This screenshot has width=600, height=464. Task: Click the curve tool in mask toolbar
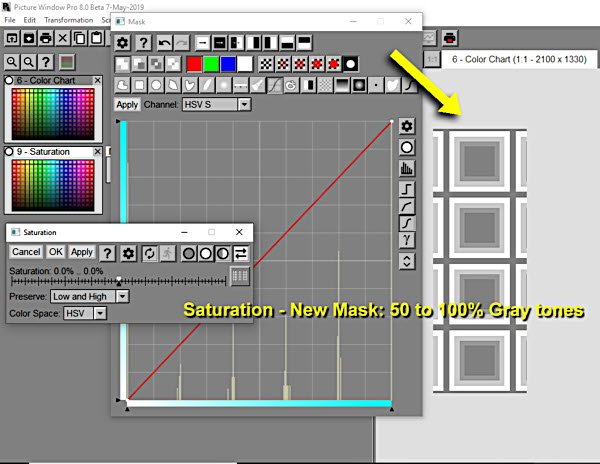point(275,85)
